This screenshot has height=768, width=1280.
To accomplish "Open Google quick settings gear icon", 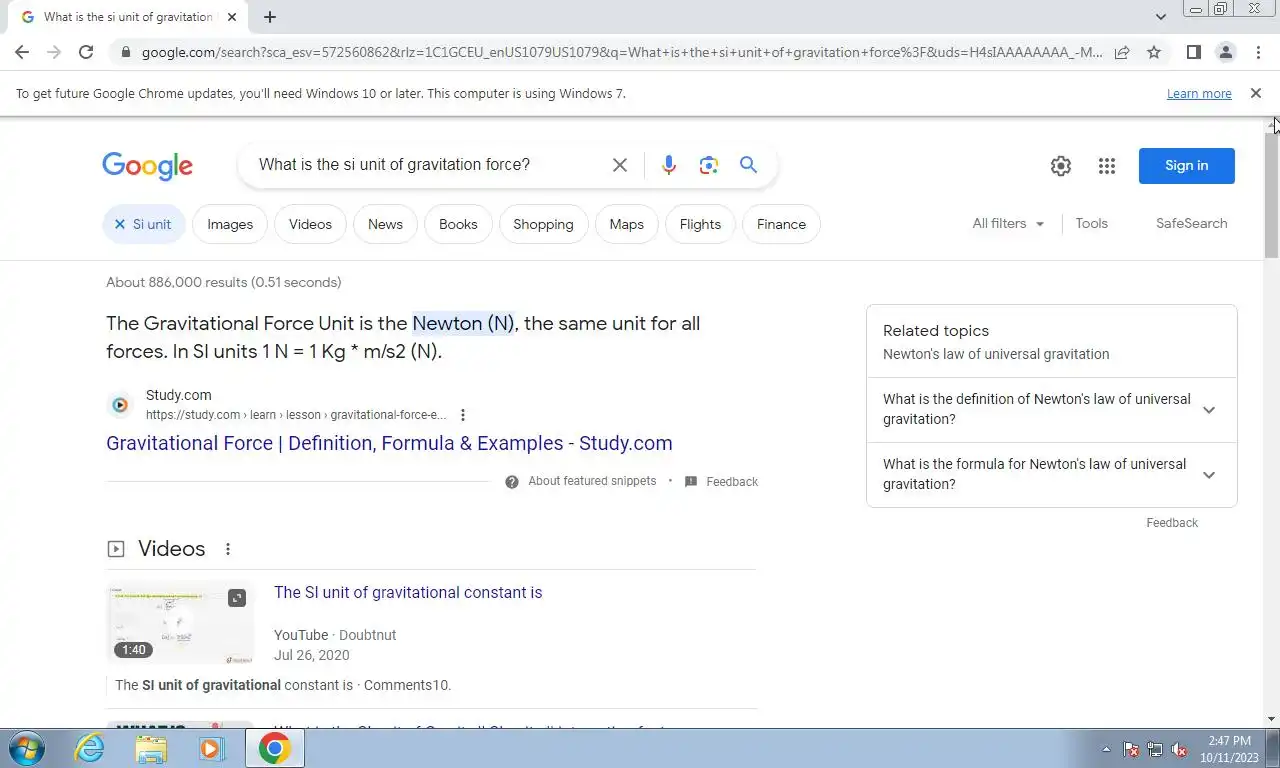I will (x=1061, y=166).
